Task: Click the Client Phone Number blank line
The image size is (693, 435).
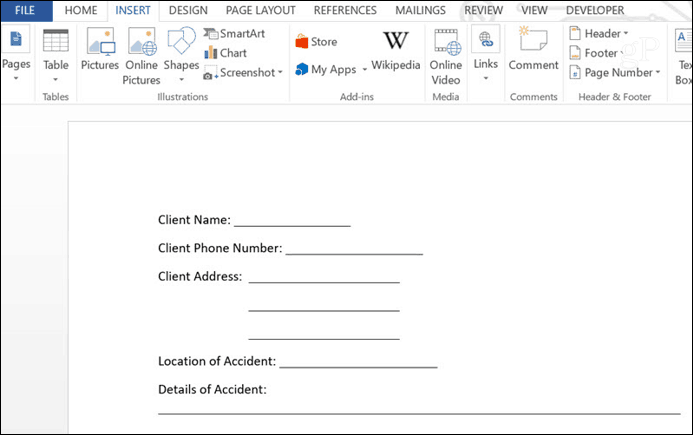Action: point(354,252)
